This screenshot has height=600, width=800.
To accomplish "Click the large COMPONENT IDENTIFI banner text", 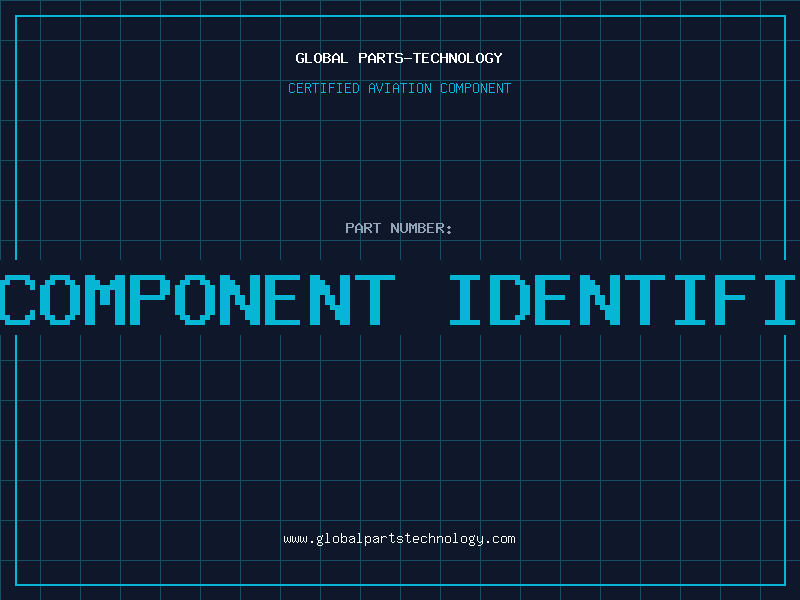I will coord(400,300).
